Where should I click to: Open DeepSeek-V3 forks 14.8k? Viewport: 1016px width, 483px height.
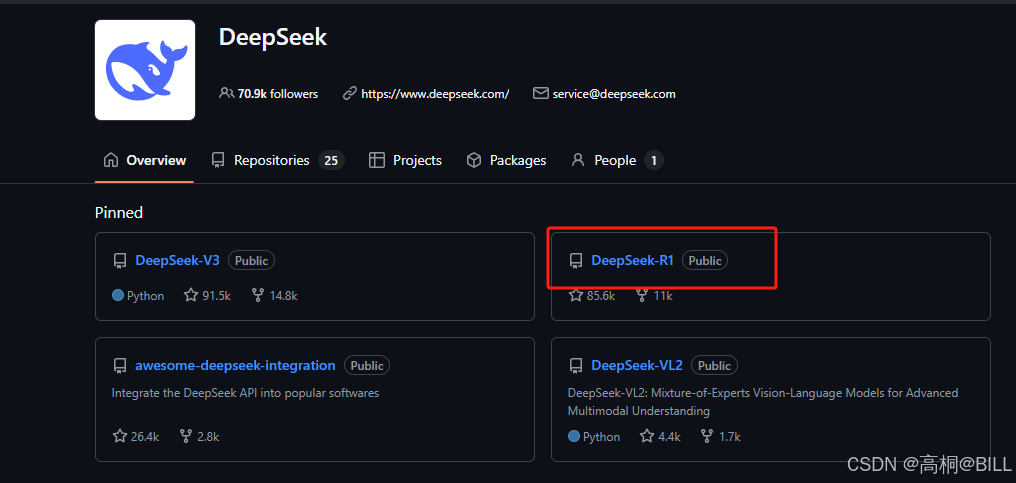275,296
